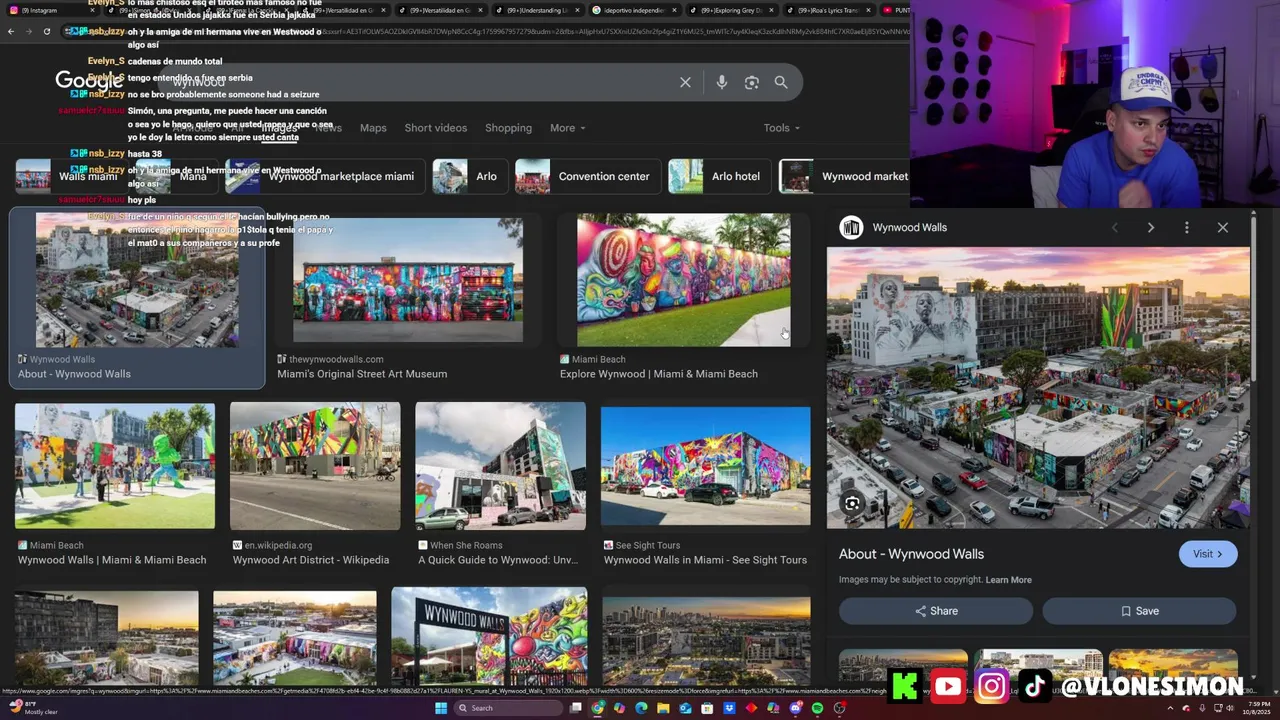Go to the previous image in preview panel
This screenshot has height=720, width=1280.
[1115, 227]
